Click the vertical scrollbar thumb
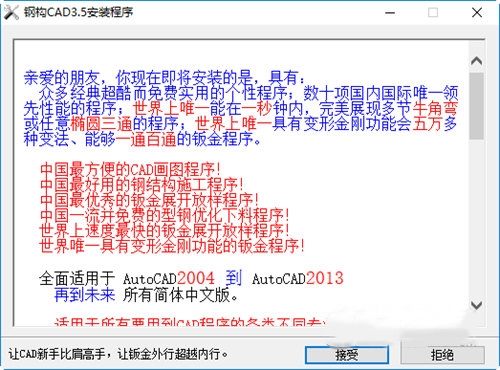Image resolution: width=500 pixels, height=370 pixels. click(x=477, y=106)
